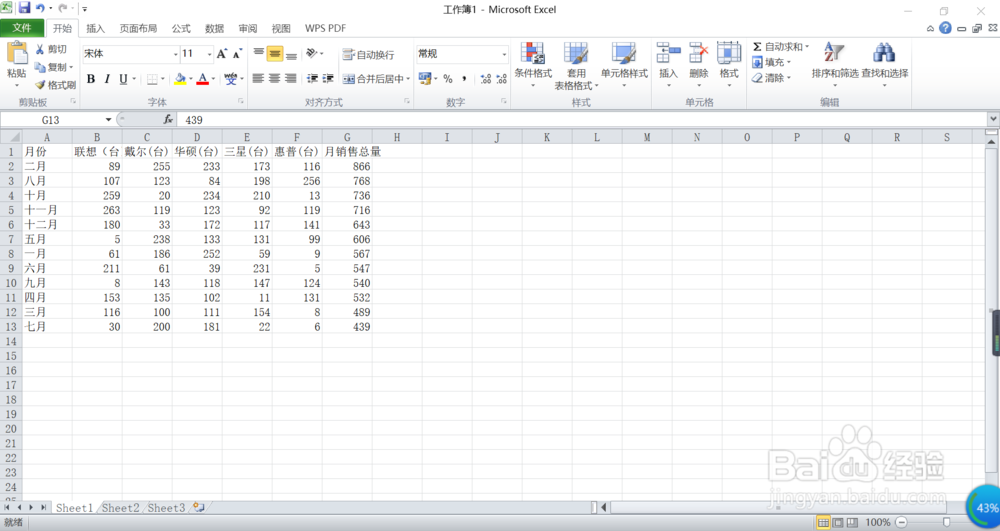Apply comma style number format
This screenshot has height=531, width=1000.
tap(464, 78)
